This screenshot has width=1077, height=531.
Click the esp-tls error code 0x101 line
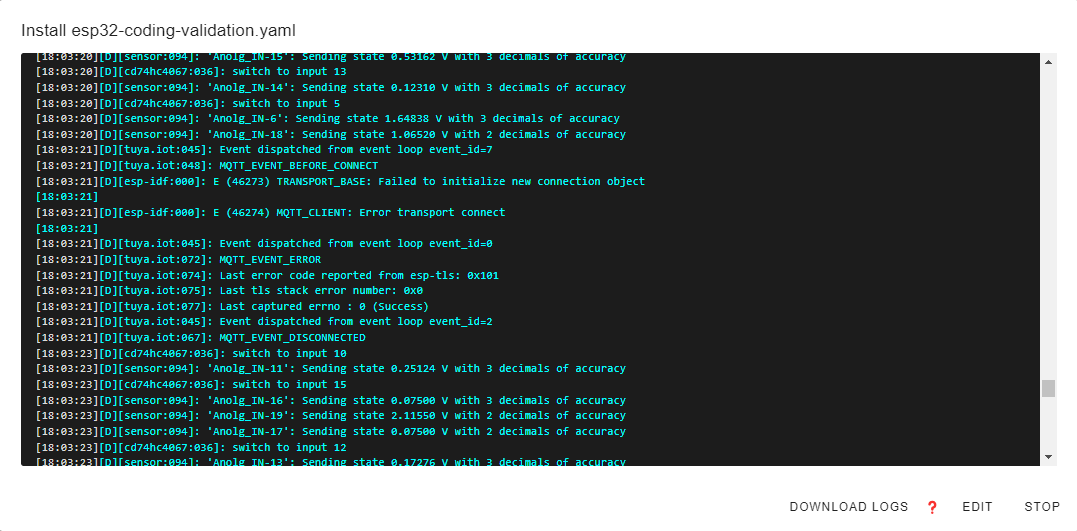coord(267,275)
